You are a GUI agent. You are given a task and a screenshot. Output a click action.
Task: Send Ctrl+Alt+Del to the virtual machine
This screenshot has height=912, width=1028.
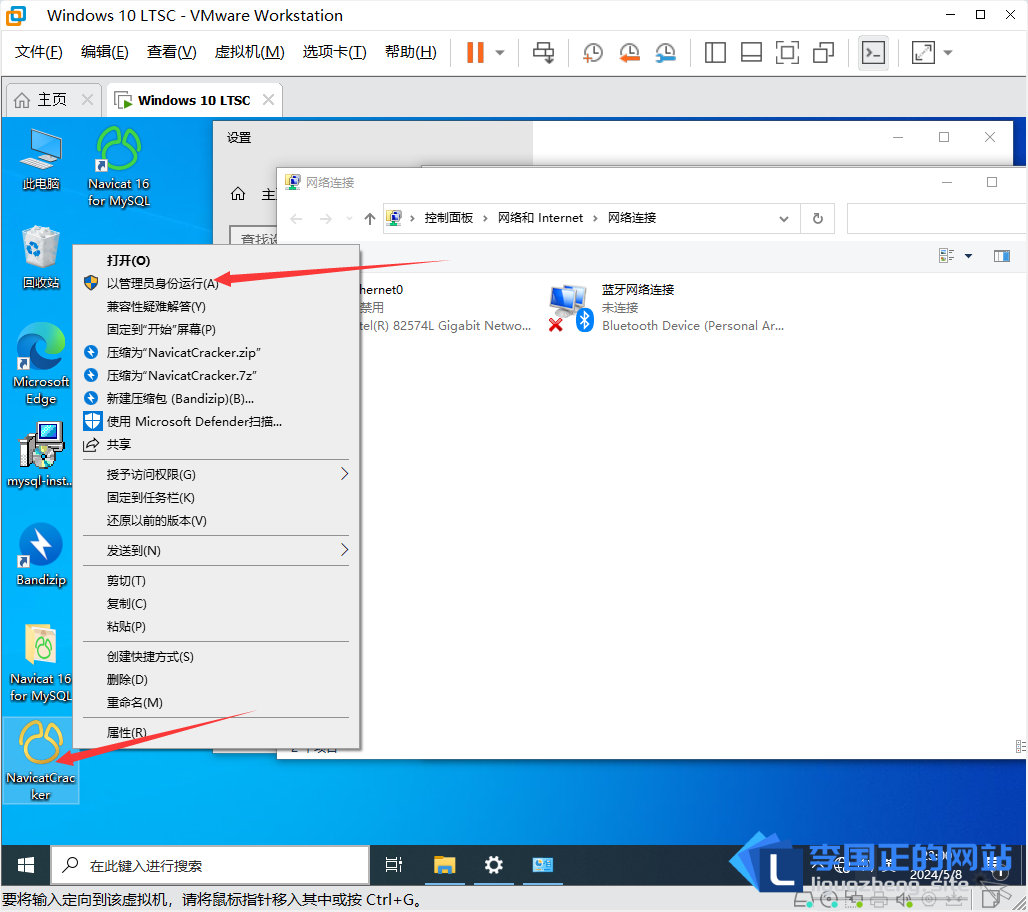(544, 52)
